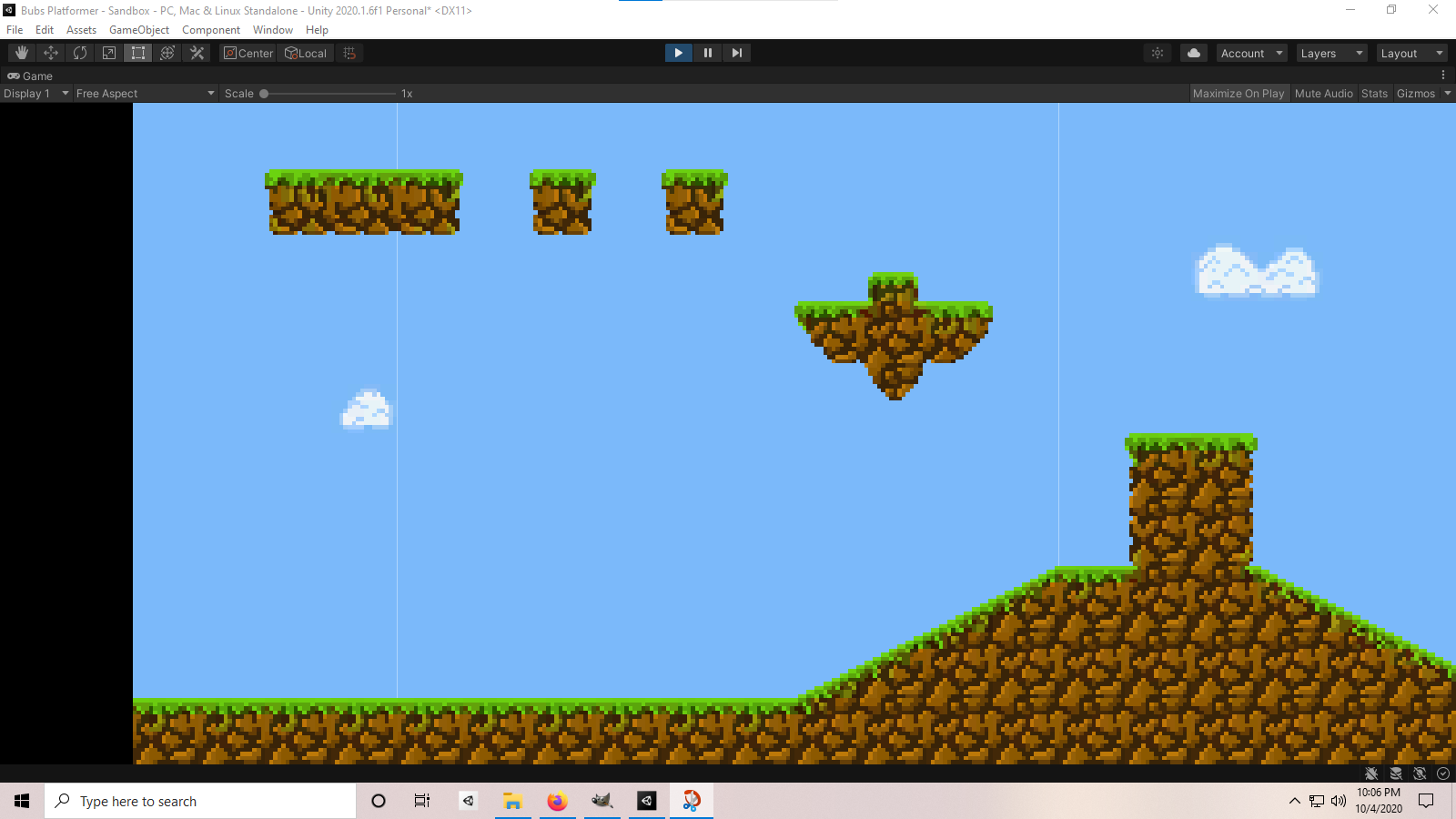
Task: Open the Free Aspect ratio dropdown
Action: pyautogui.click(x=146, y=93)
